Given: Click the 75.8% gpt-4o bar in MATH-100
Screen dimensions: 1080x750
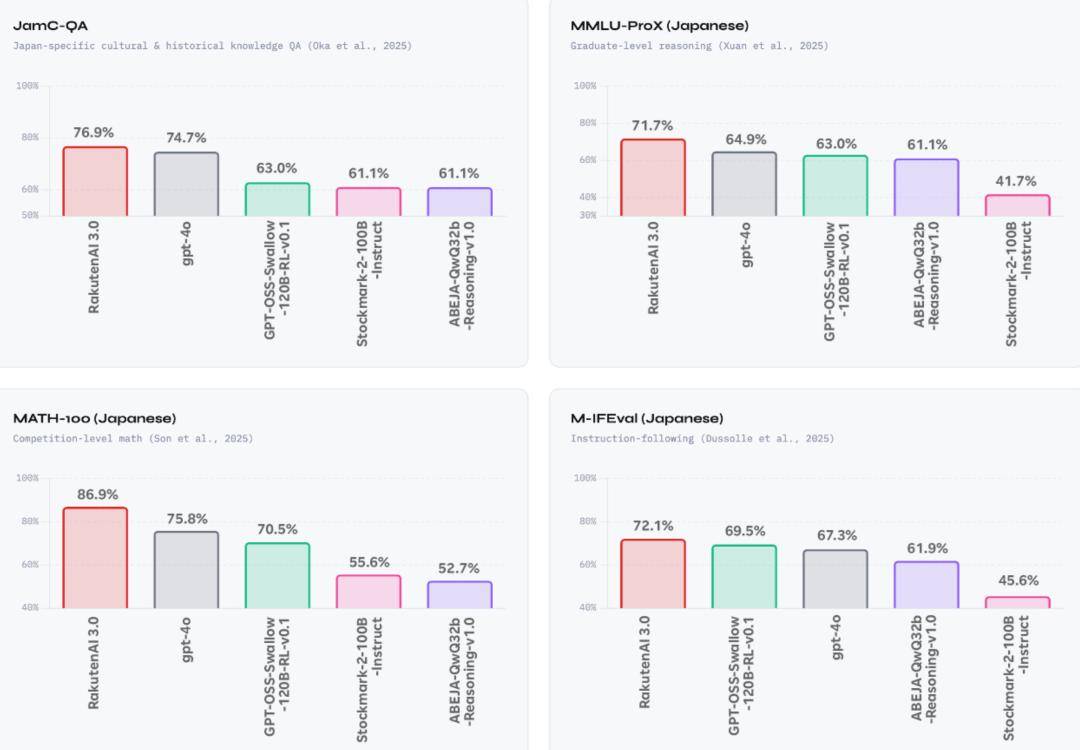Looking at the screenshot, I should click(x=186, y=570).
